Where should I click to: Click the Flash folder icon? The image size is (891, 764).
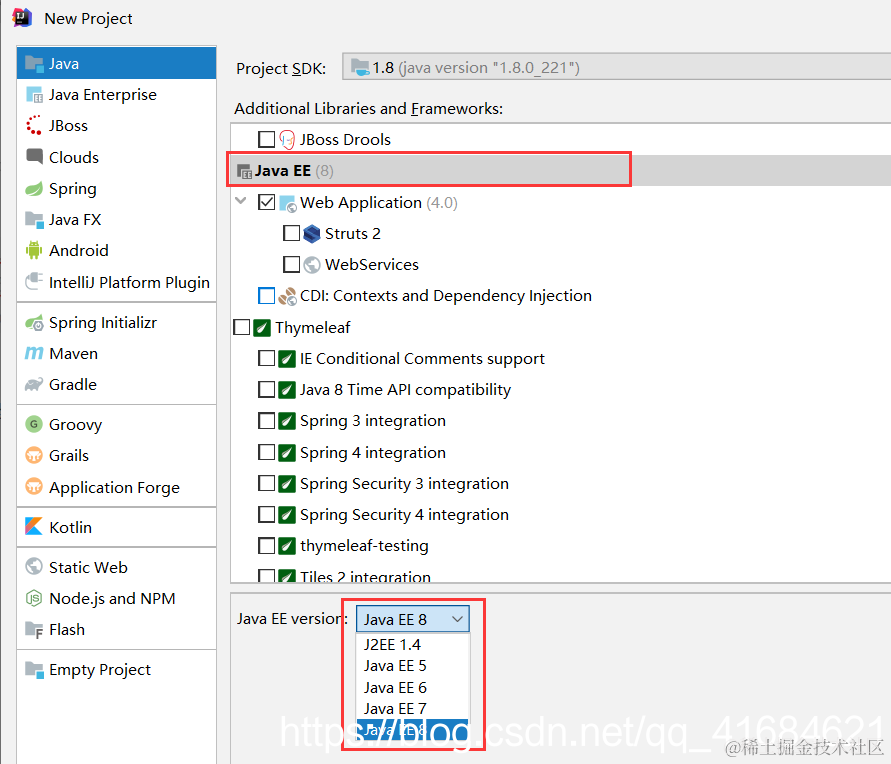[34, 630]
